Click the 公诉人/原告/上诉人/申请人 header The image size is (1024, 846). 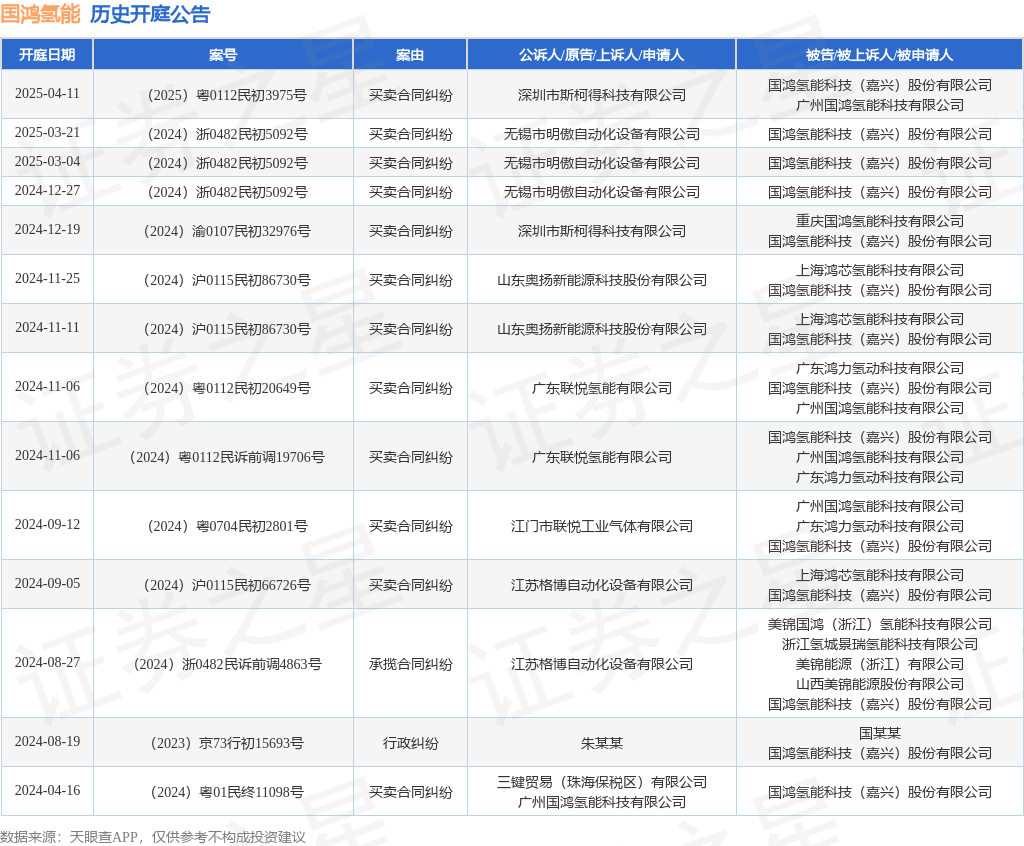click(x=601, y=55)
